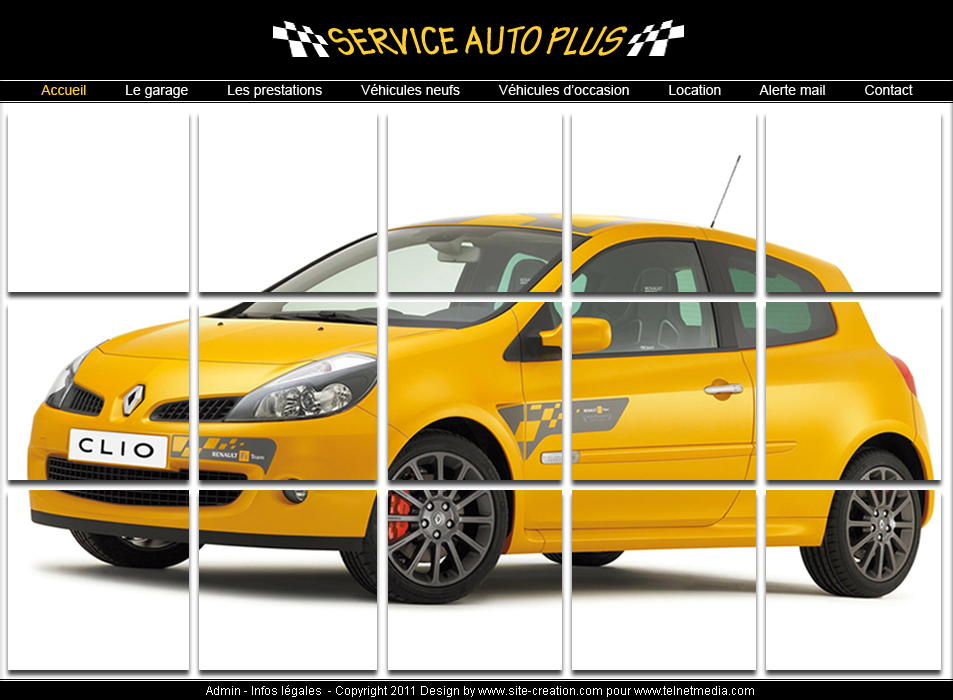
Task: Select the Véhicules neufs menu item
Action: point(410,91)
